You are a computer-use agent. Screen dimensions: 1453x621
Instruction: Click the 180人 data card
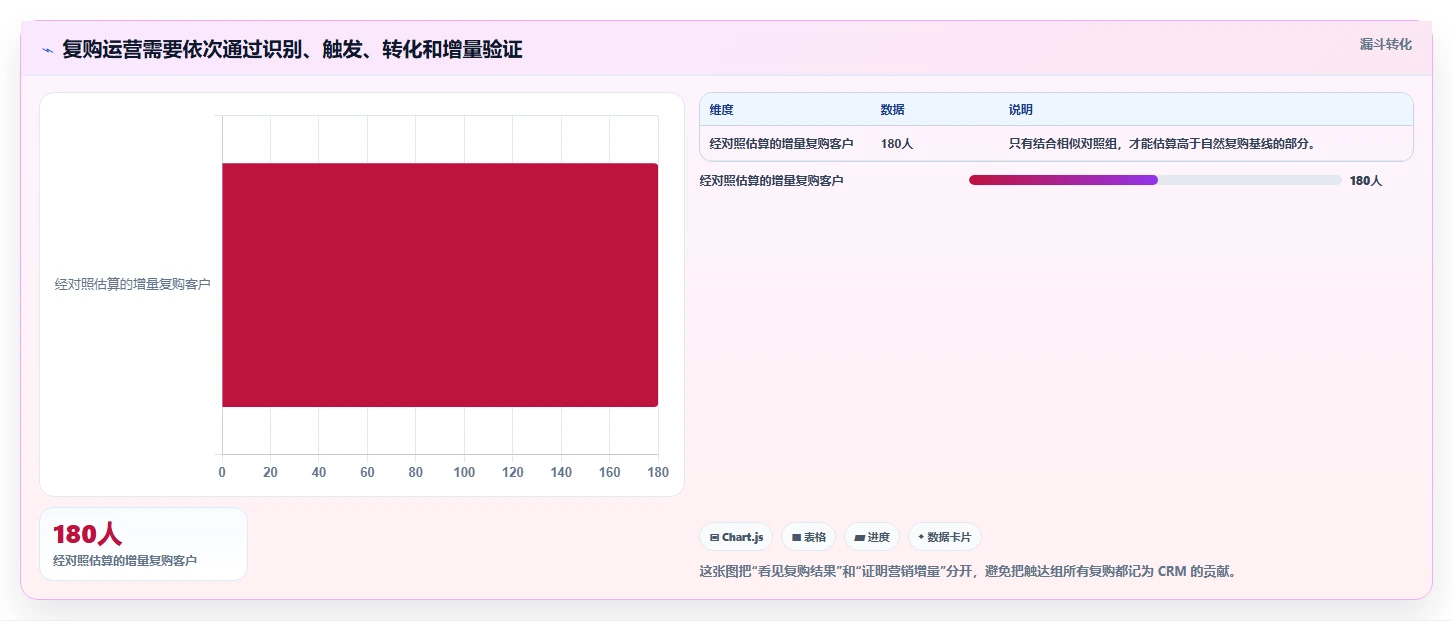click(143, 544)
